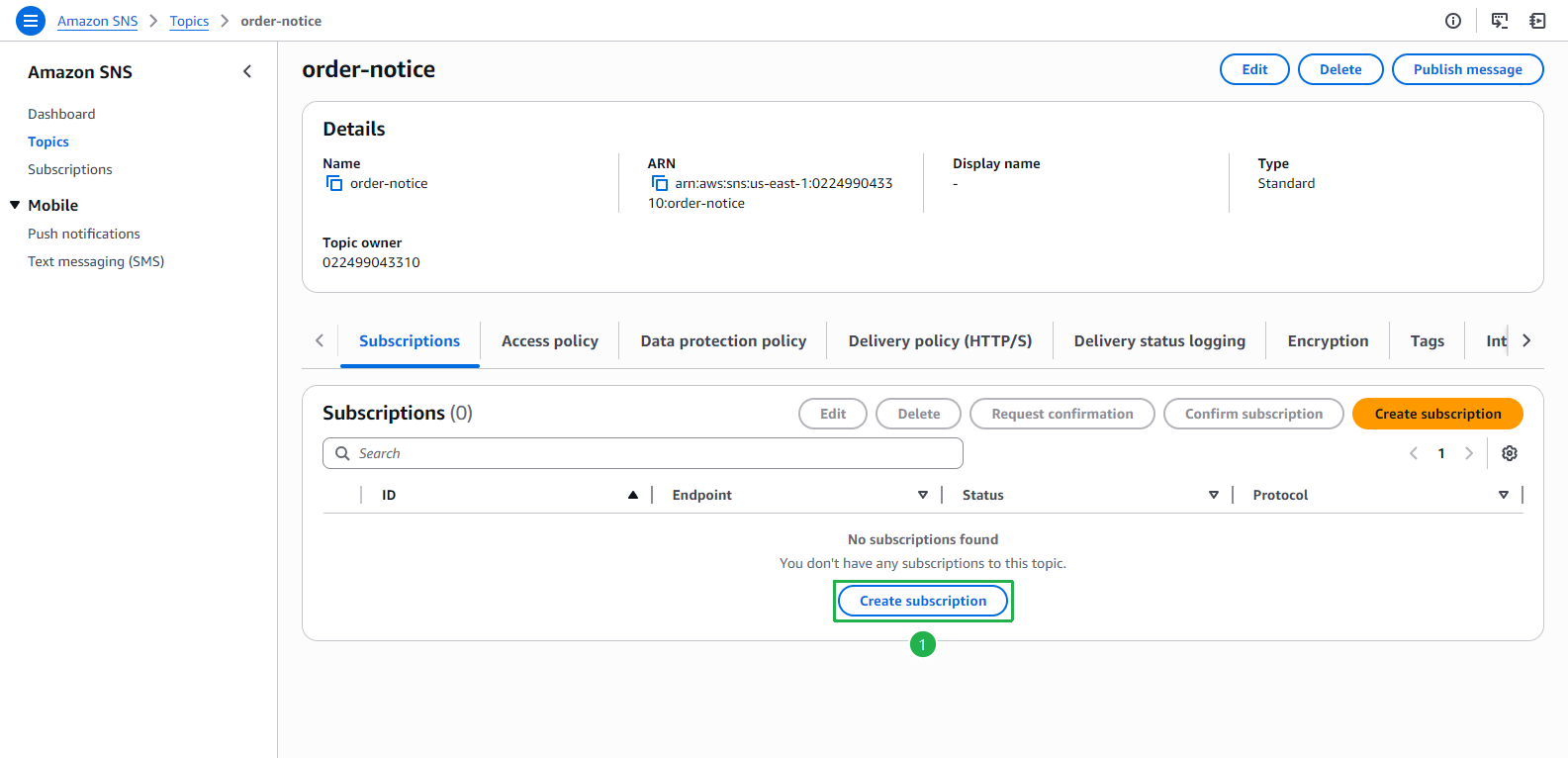Click the subscriptions Delete button
This screenshot has width=1568, height=758.
pos(919,414)
